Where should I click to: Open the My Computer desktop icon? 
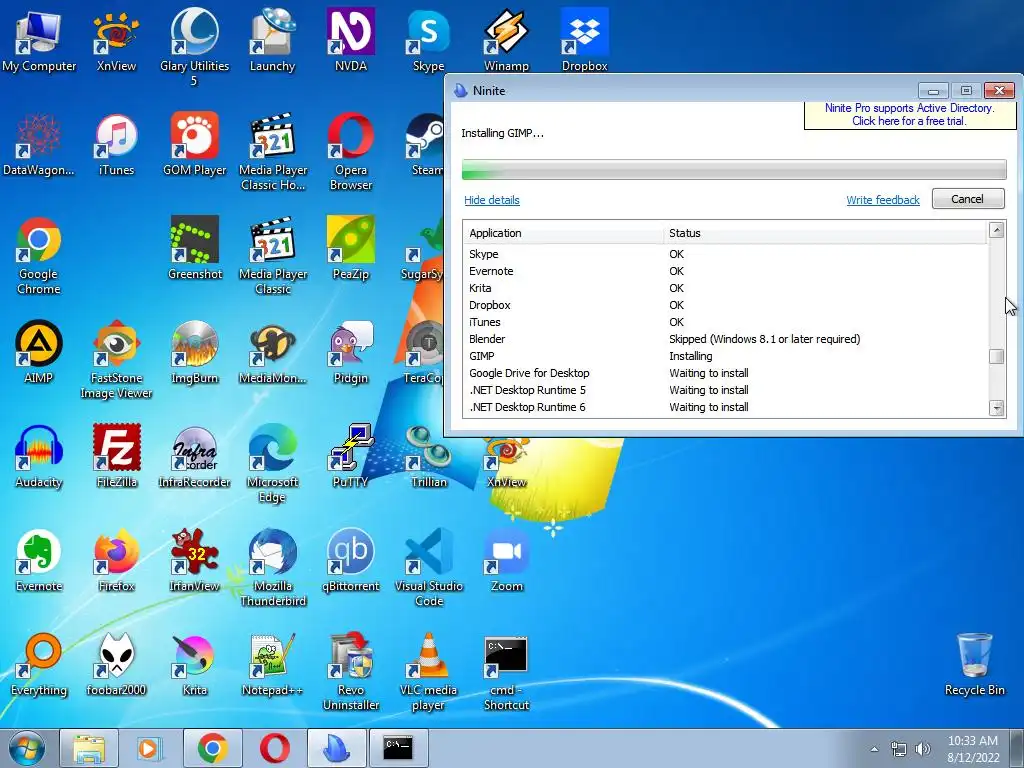pos(39,39)
